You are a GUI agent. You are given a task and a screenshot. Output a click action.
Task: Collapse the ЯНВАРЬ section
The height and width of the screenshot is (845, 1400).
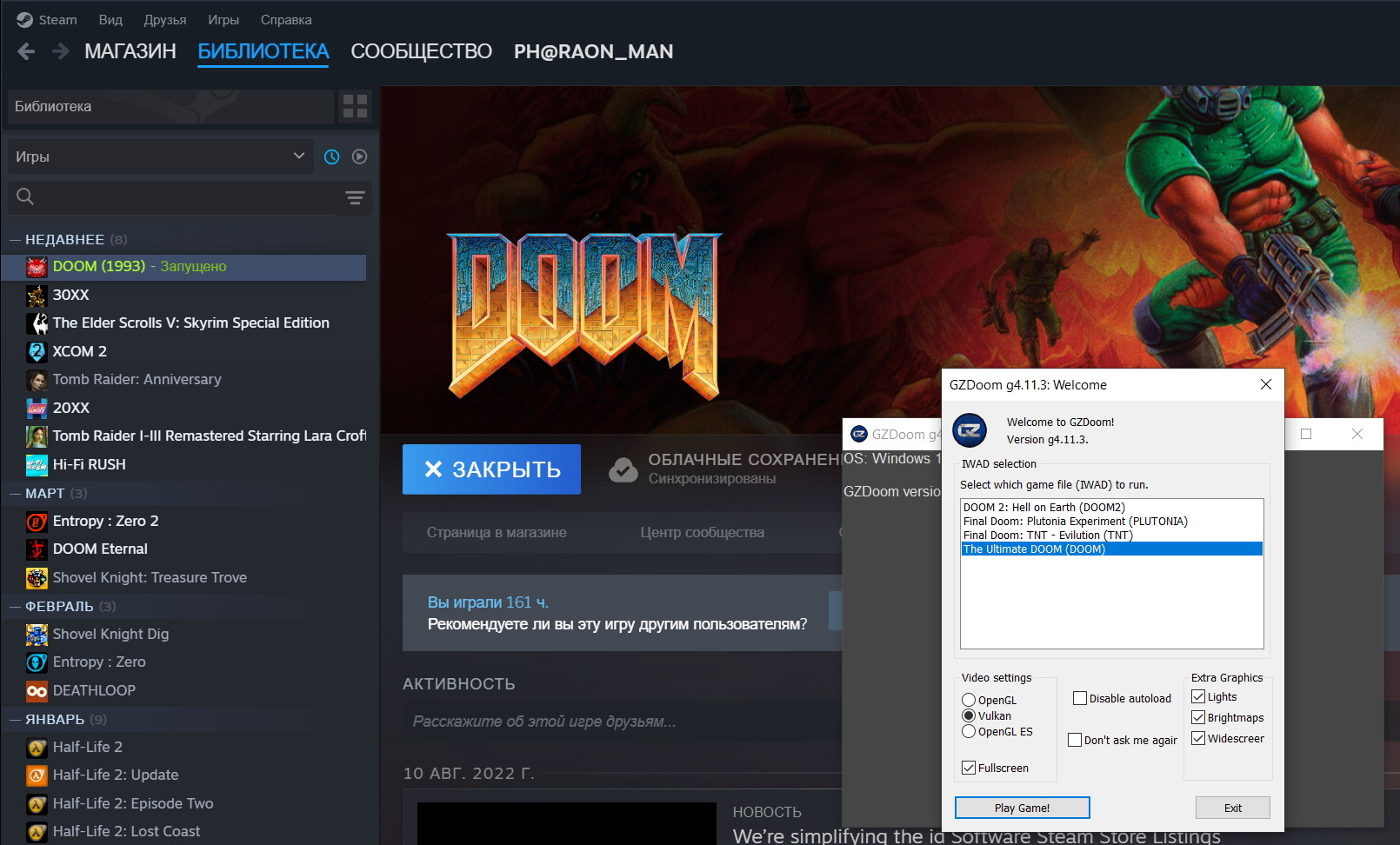15,719
